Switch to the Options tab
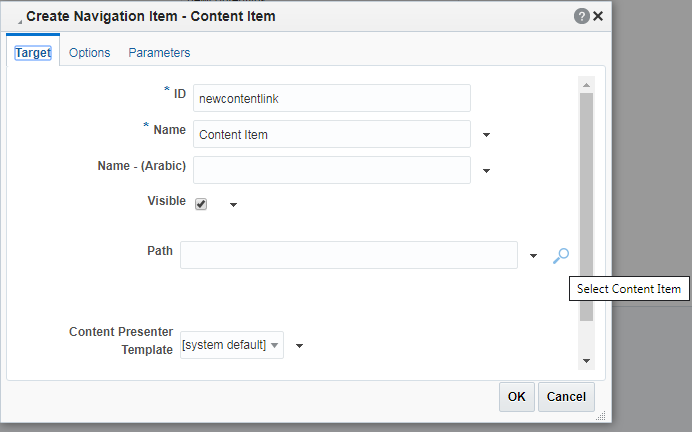The width and height of the screenshot is (692, 432). pos(90,53)
